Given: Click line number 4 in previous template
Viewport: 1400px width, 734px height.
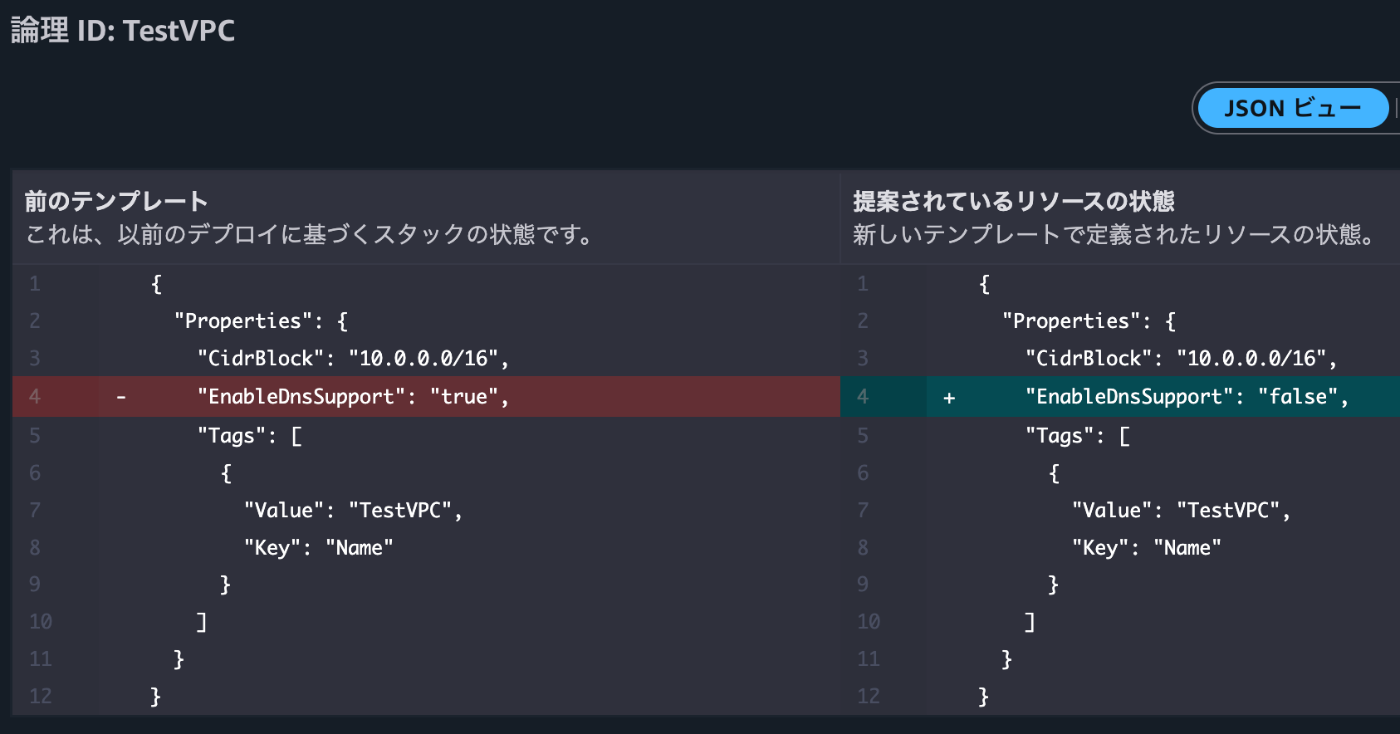Looking at the screenshot, I should click(34, 396).
